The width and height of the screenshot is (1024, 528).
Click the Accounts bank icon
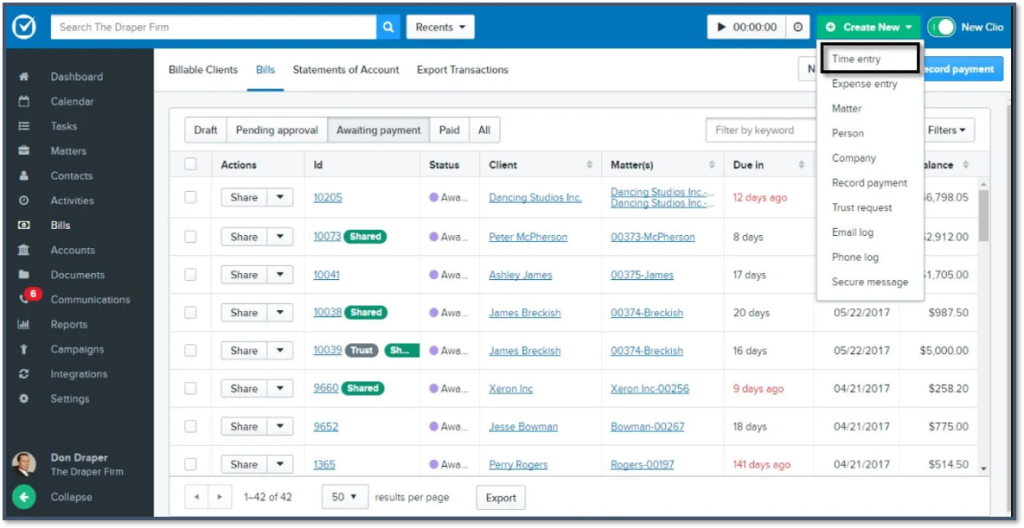click(x=24, y=250)
